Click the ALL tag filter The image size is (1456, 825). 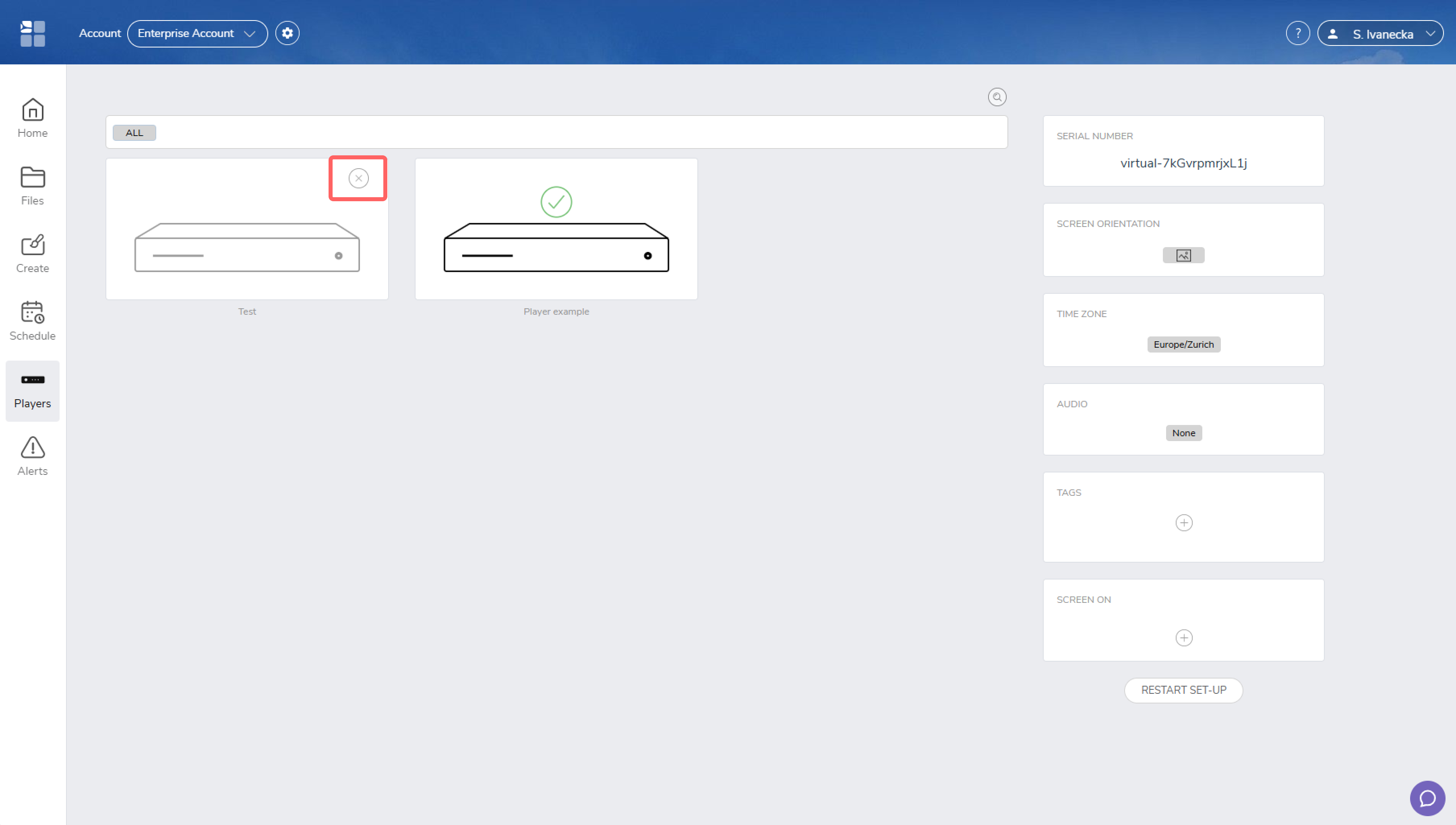[x=134, y=132]
